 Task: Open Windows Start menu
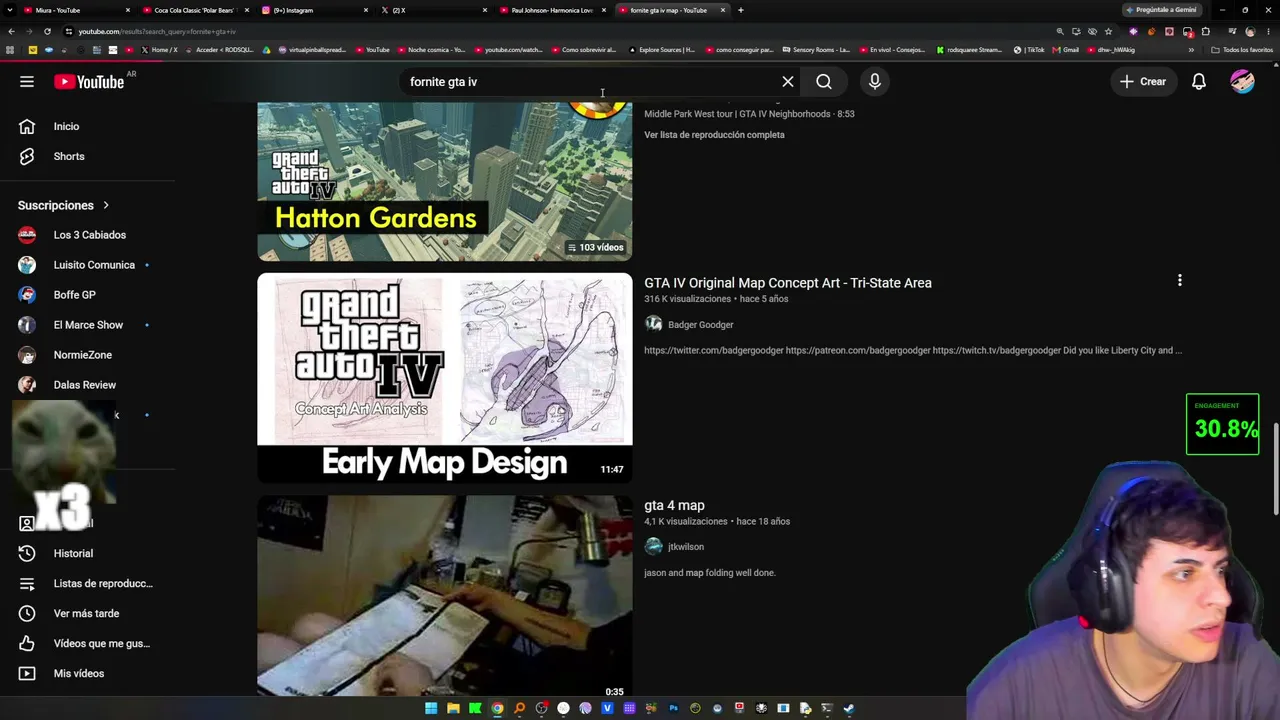pos(431,709)
